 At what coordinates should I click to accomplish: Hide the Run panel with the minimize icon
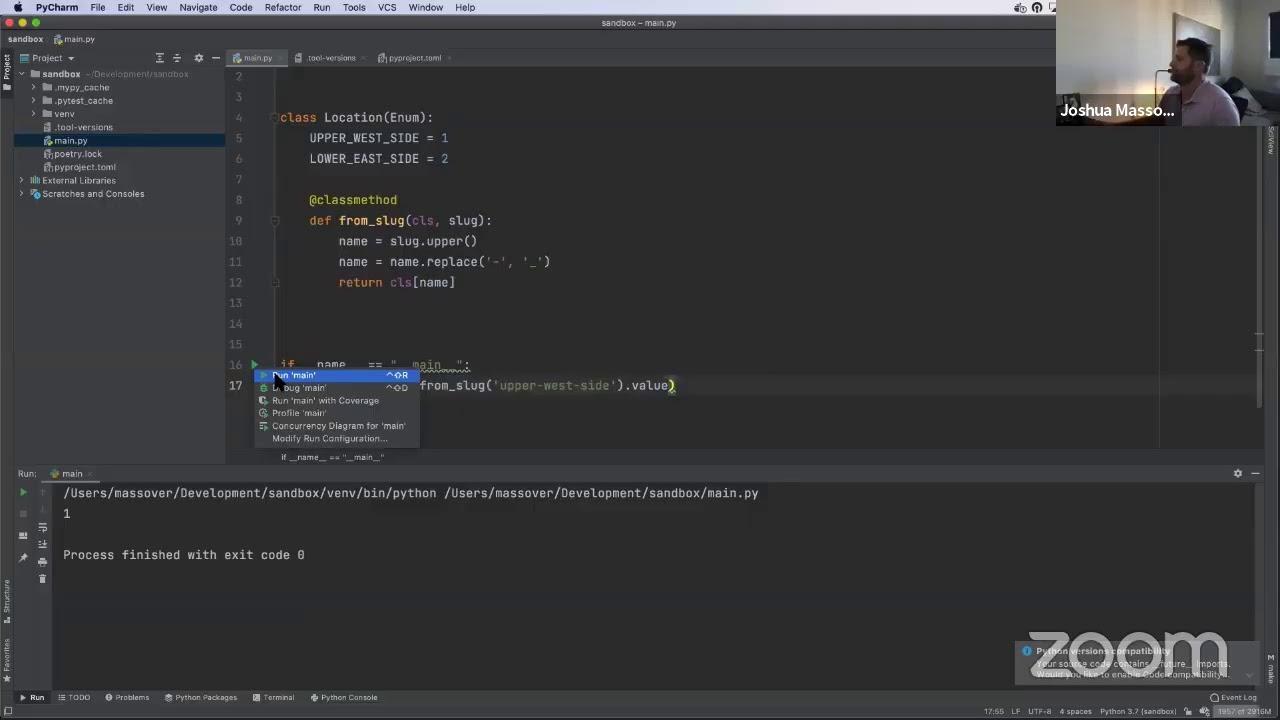click(x=1255, y=473)
